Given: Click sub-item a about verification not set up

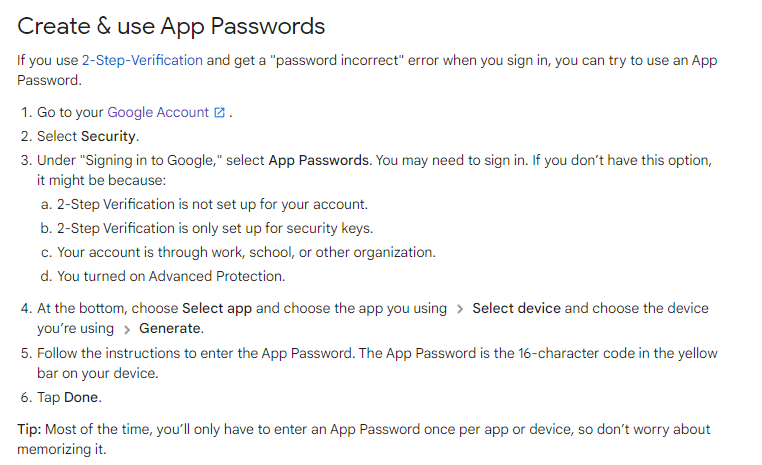Looking at the screenshot, I should [212, 204].
